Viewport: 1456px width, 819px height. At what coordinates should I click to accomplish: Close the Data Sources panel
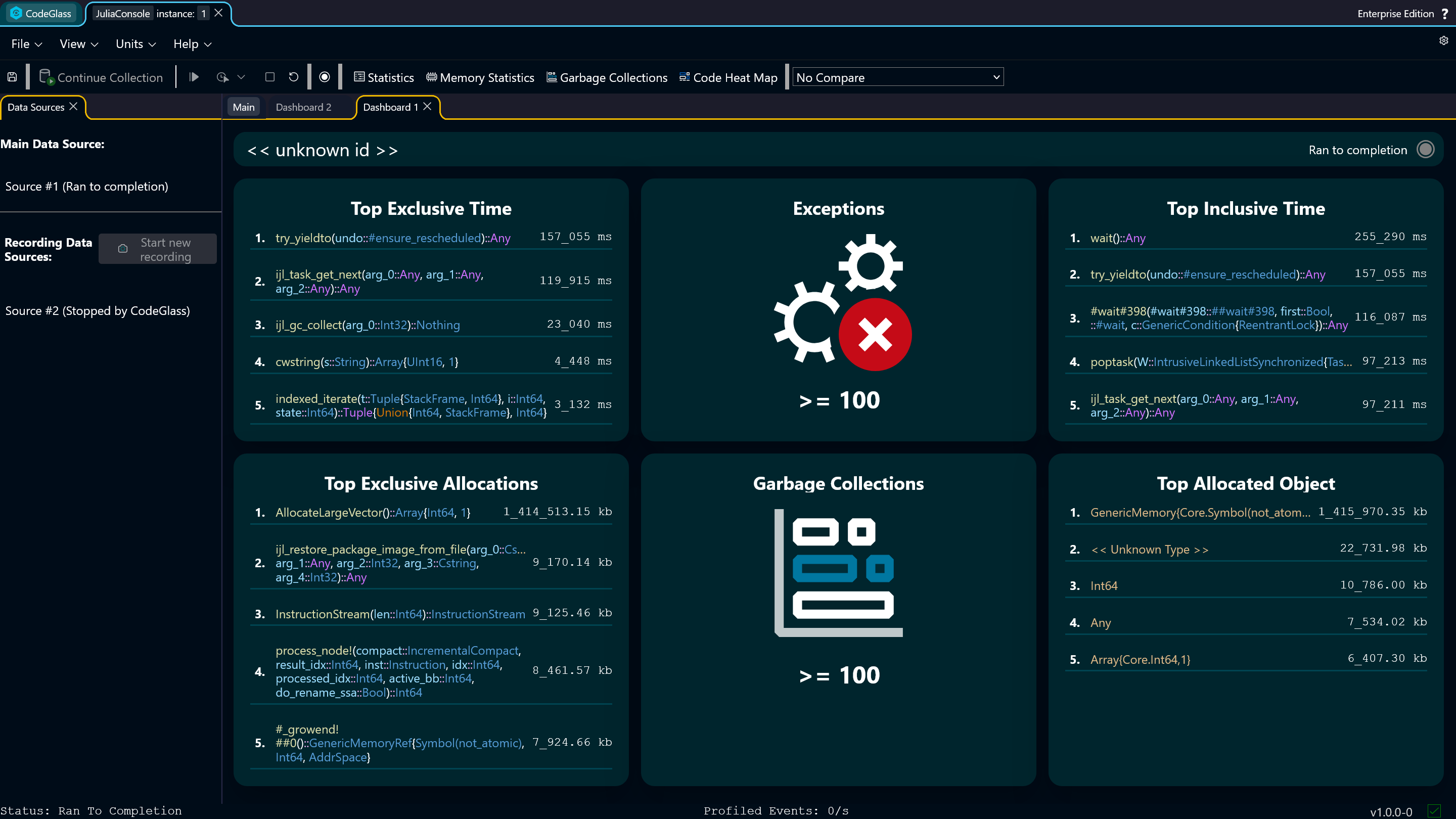pyautogui.click(x=73, y=106)
